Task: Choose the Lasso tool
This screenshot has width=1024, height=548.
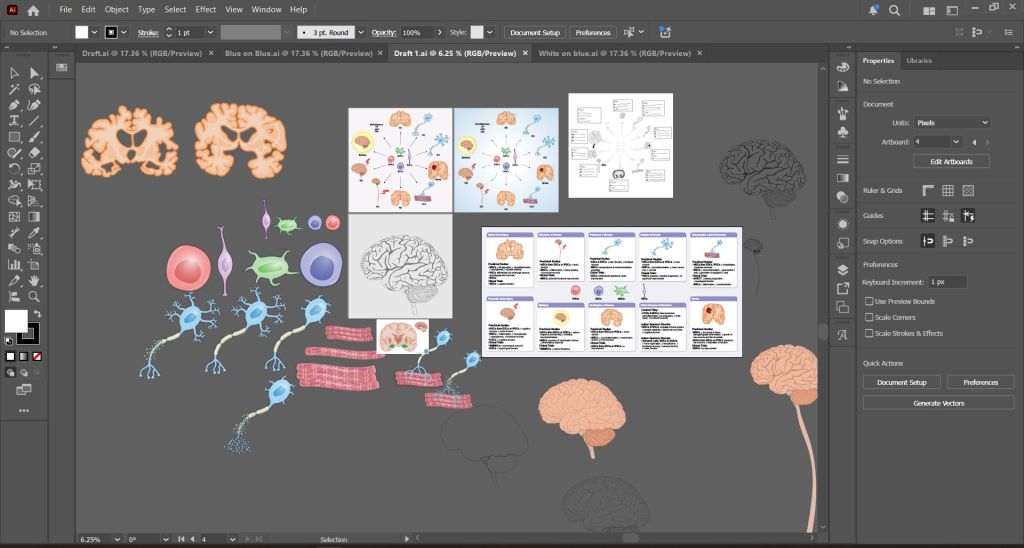Action: [35, 89]
